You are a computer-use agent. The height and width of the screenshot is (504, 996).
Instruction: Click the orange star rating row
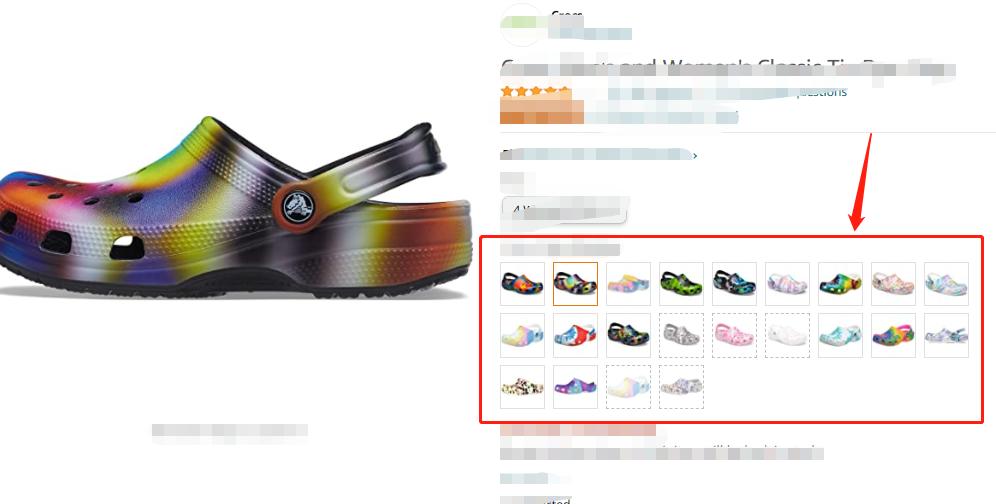[x=535, y=92]
